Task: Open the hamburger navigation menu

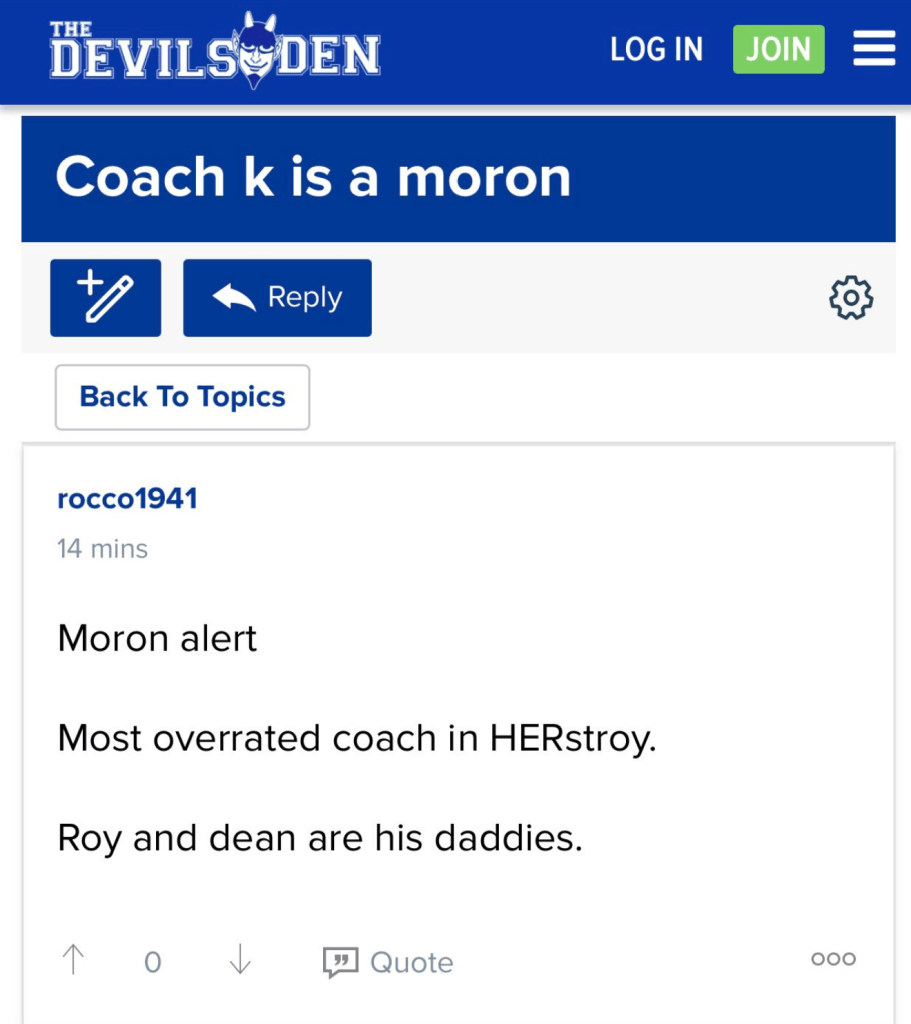Action: tap(873, 49)
